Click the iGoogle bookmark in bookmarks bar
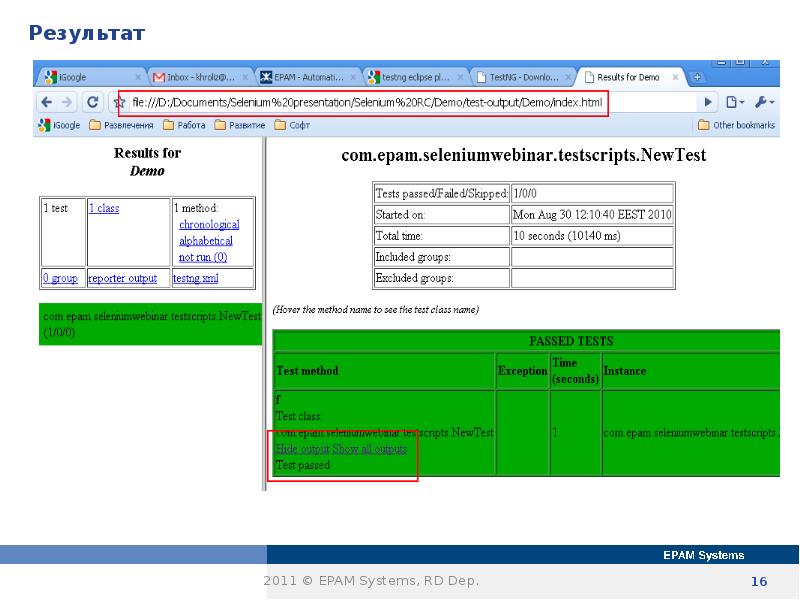The width and height of the screenshot is (800, 600). click(x=60, y=125)
